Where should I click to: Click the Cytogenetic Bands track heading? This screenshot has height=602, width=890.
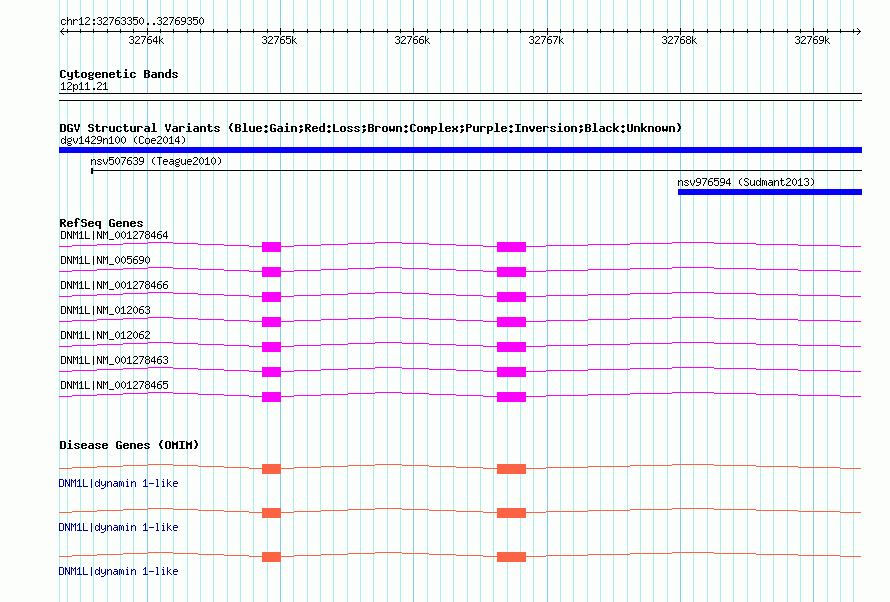(119, 74)
